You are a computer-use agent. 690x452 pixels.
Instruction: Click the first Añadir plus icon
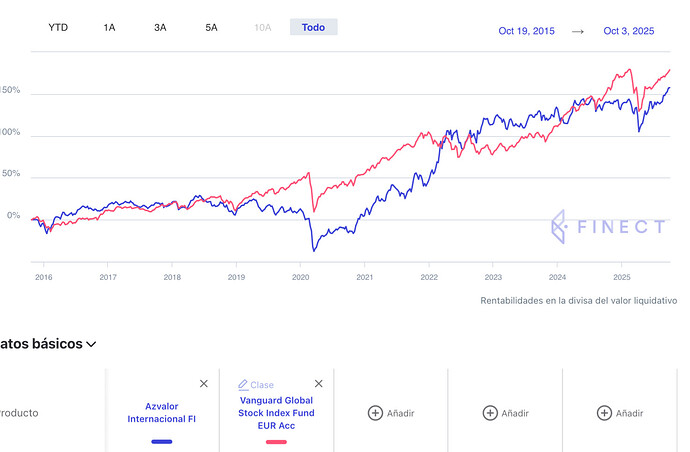(375, 413)
